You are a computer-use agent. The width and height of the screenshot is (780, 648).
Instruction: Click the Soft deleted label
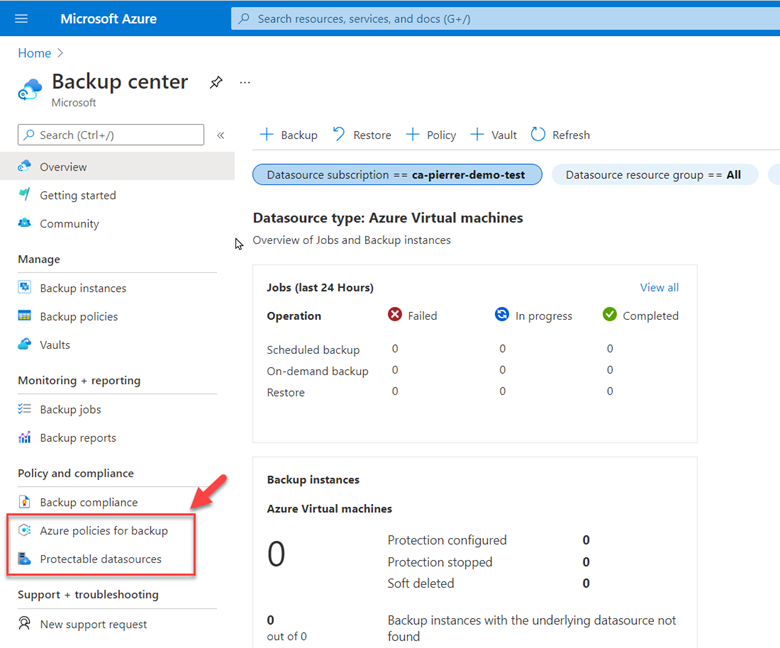tap(421, 583)
